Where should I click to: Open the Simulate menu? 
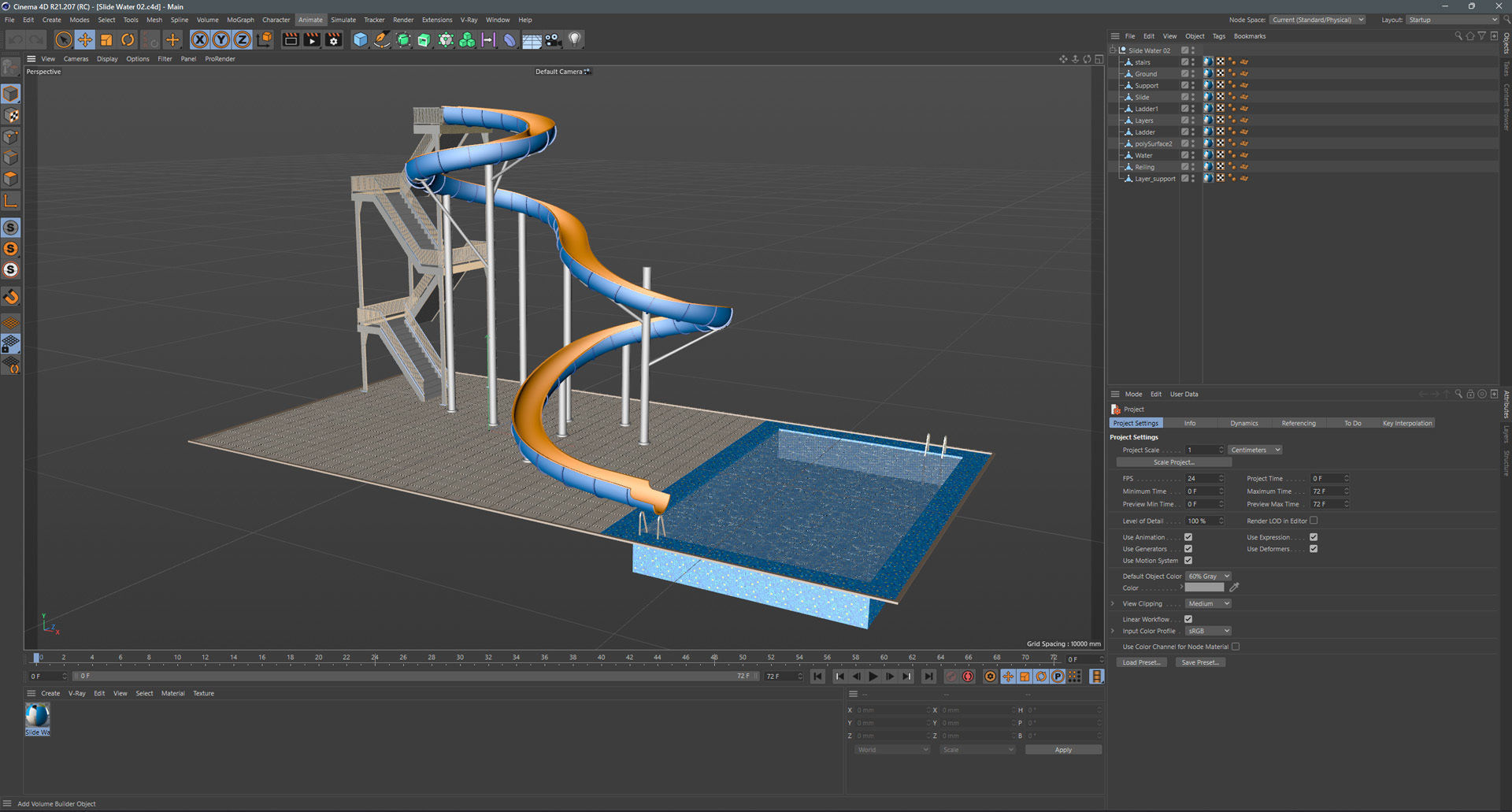click(x=343, y=20)
